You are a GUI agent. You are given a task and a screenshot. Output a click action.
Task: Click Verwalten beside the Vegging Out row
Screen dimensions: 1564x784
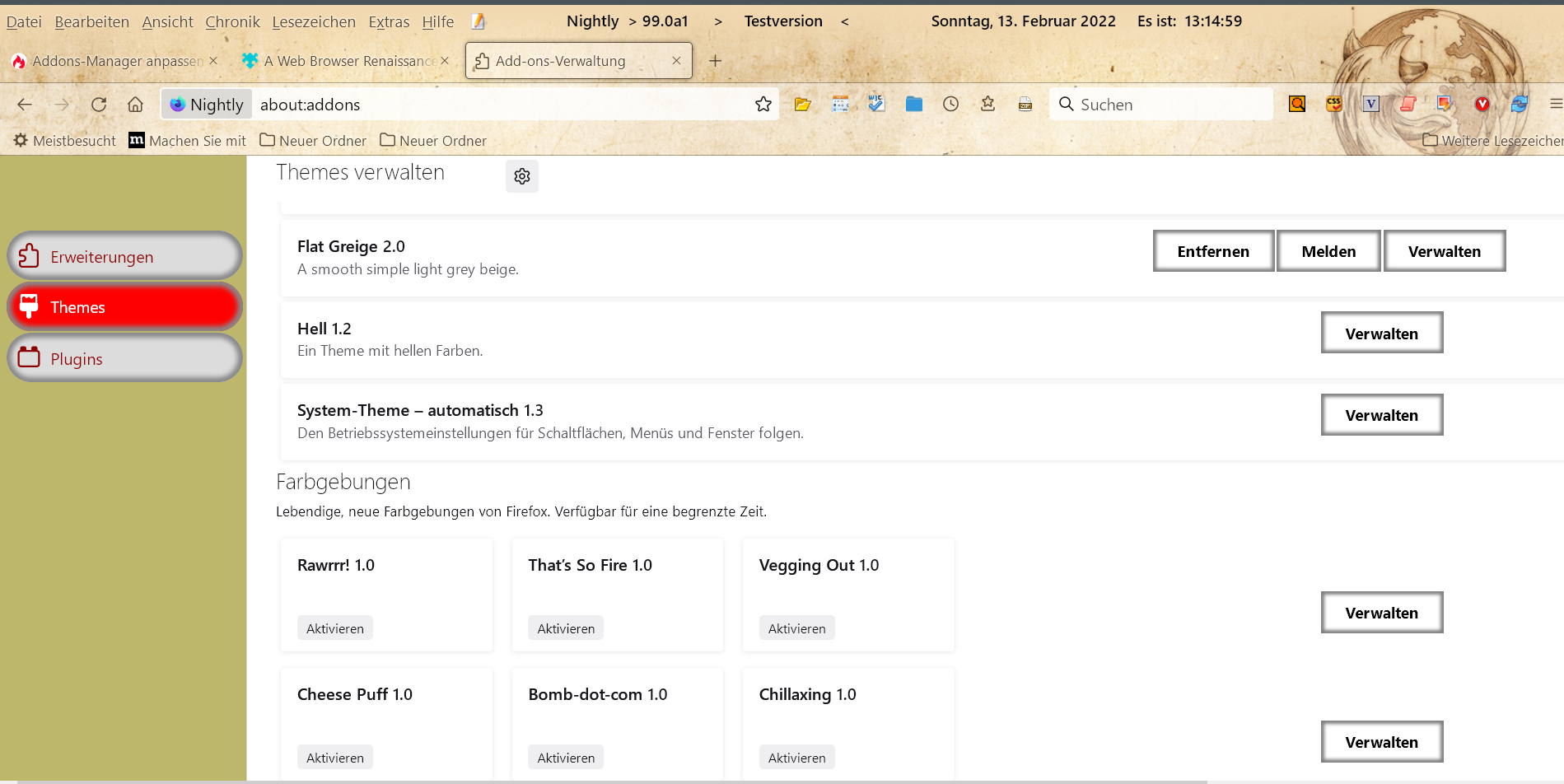[1382, 613]
